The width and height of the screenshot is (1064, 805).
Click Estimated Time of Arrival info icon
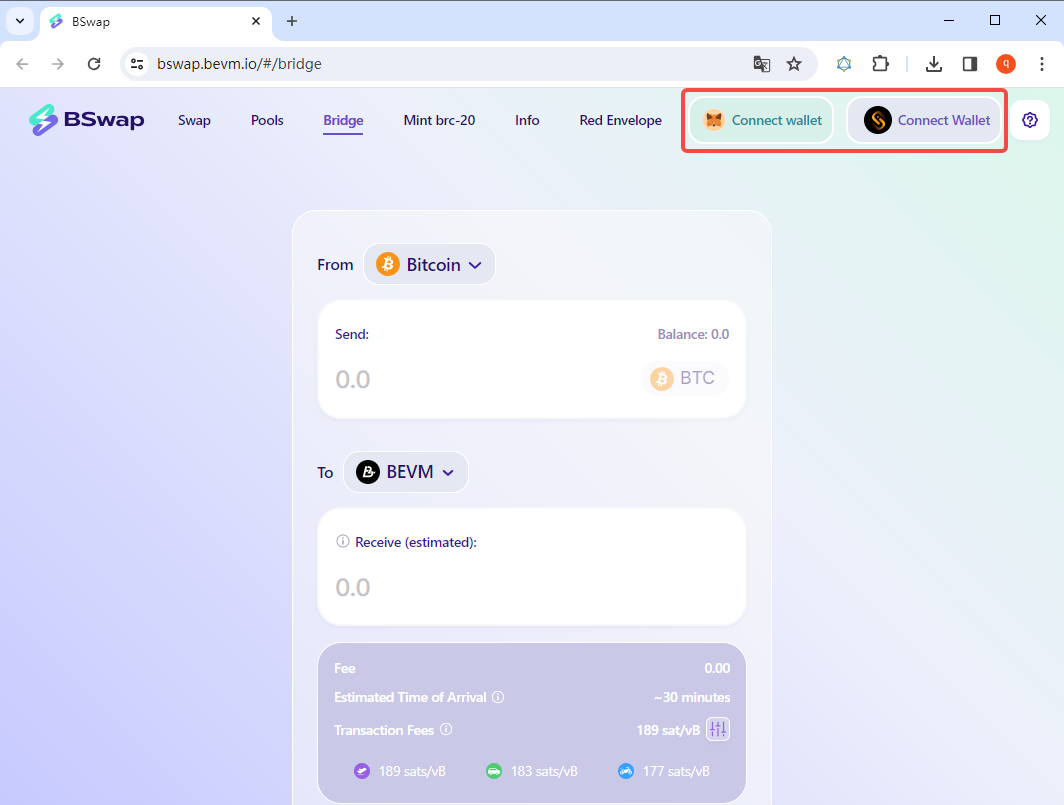click(x=498, y=697)
